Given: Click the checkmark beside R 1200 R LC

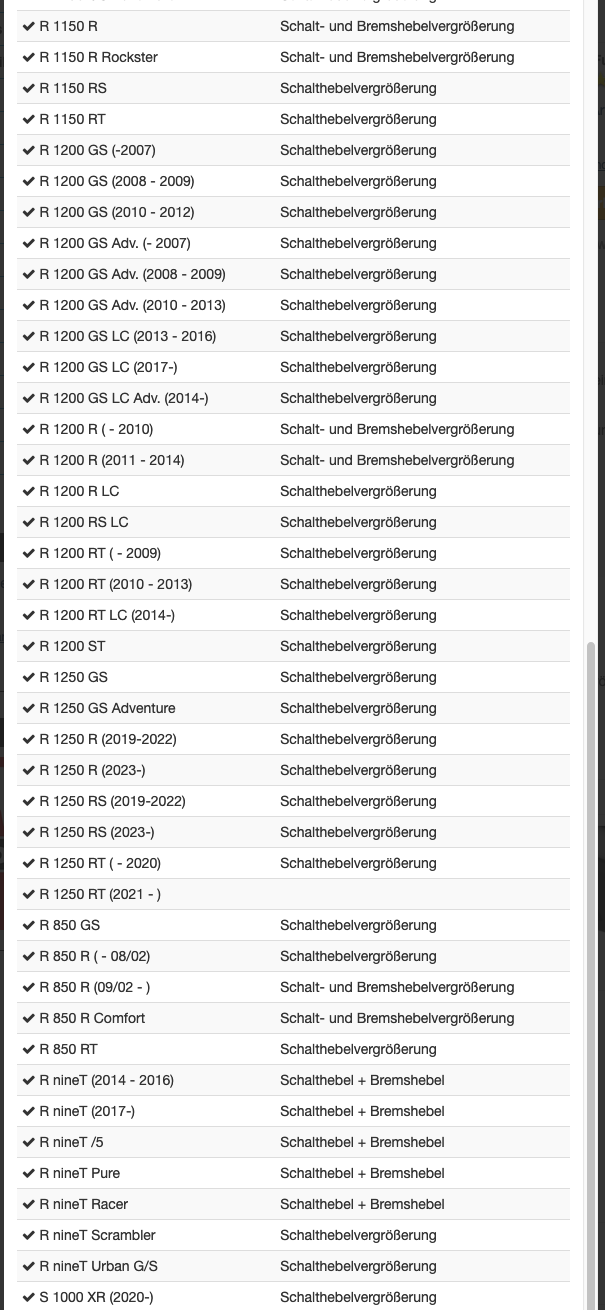Looking at the screenshot, I should (x=29, y=491).
